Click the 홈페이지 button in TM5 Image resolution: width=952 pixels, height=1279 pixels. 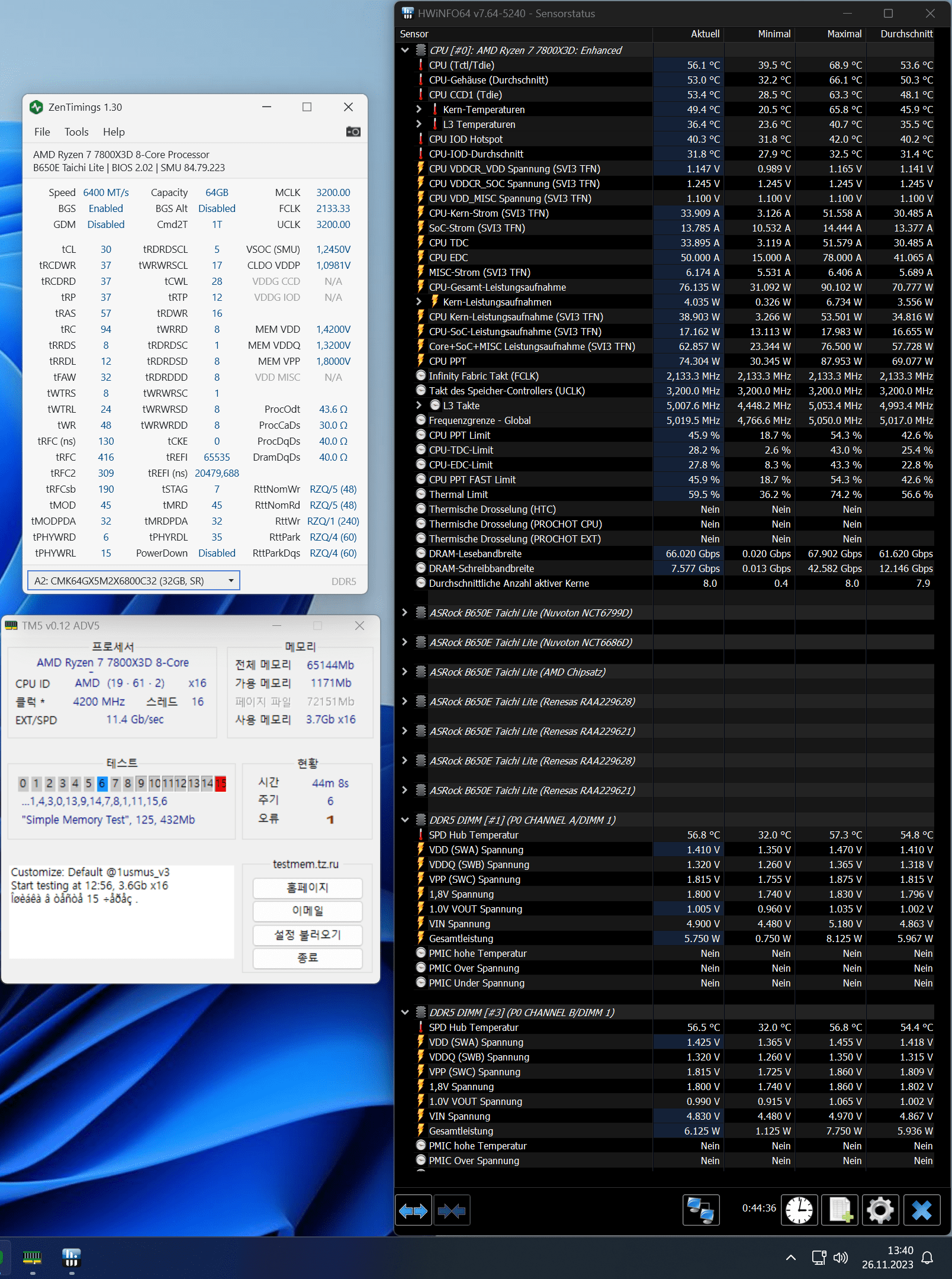click(x=307, y=888)
